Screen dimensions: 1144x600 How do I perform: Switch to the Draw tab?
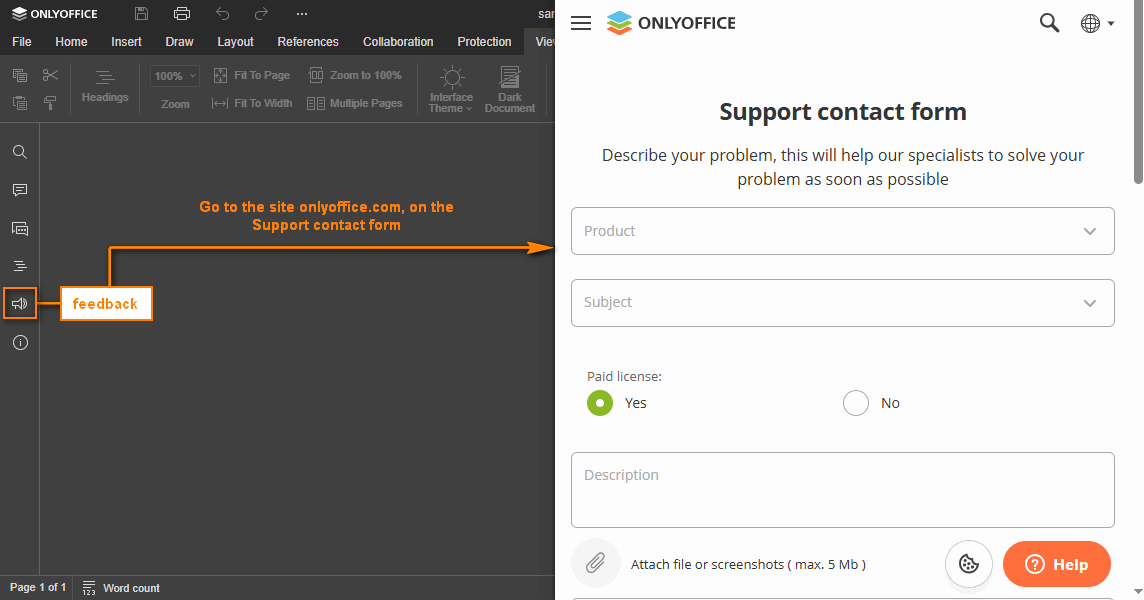179,42
